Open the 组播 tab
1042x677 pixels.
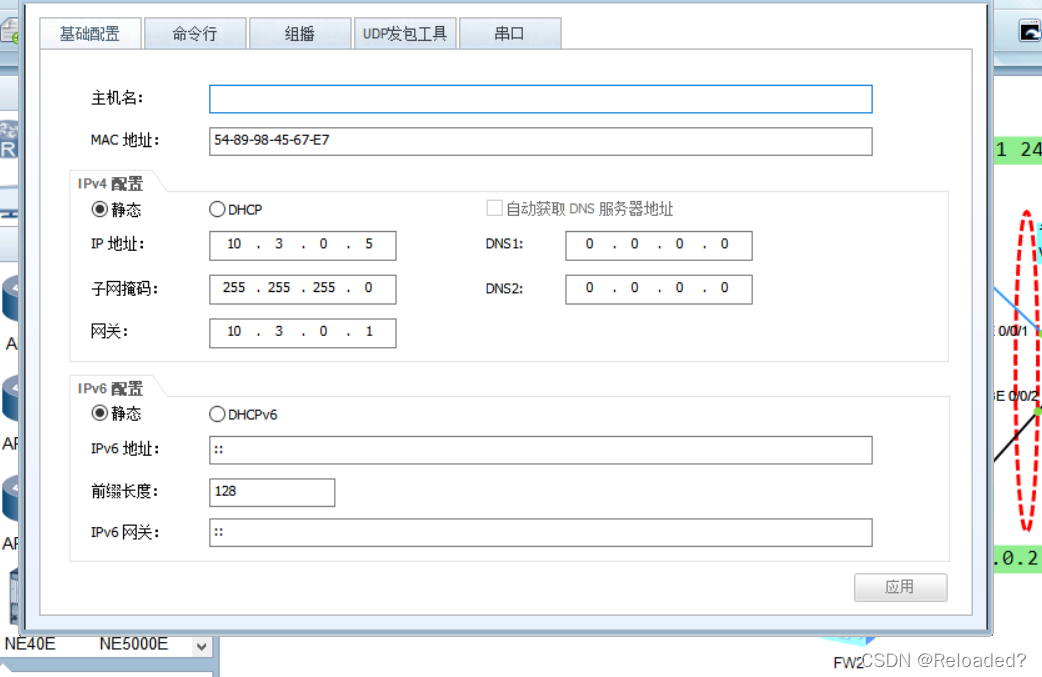300,34
